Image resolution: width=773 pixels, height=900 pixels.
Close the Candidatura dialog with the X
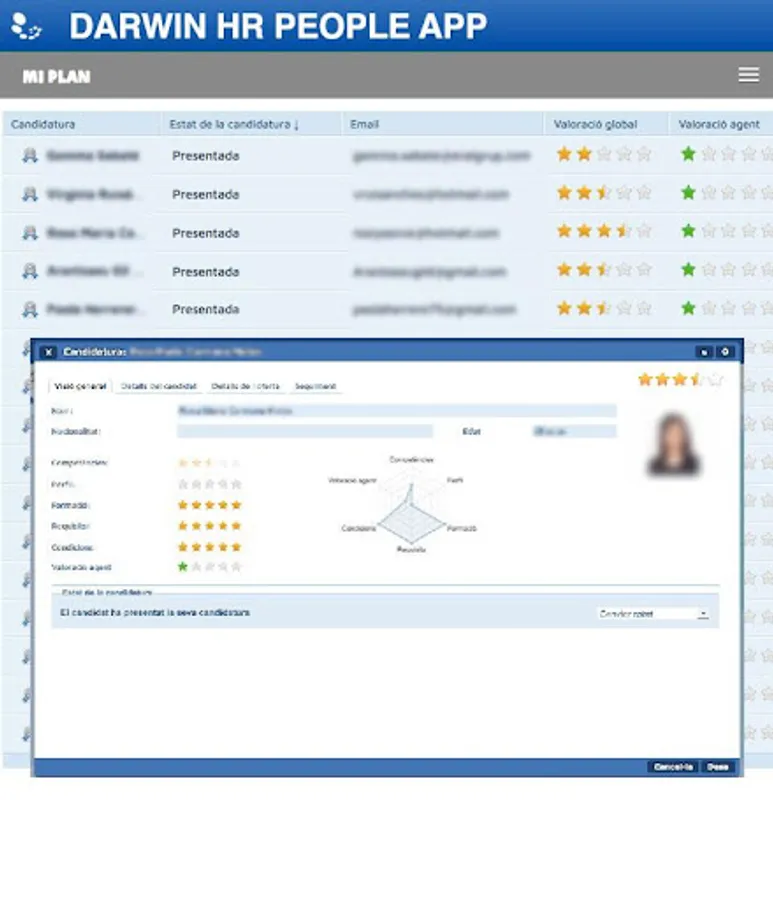pyautogui.click(x=49, y=352)
